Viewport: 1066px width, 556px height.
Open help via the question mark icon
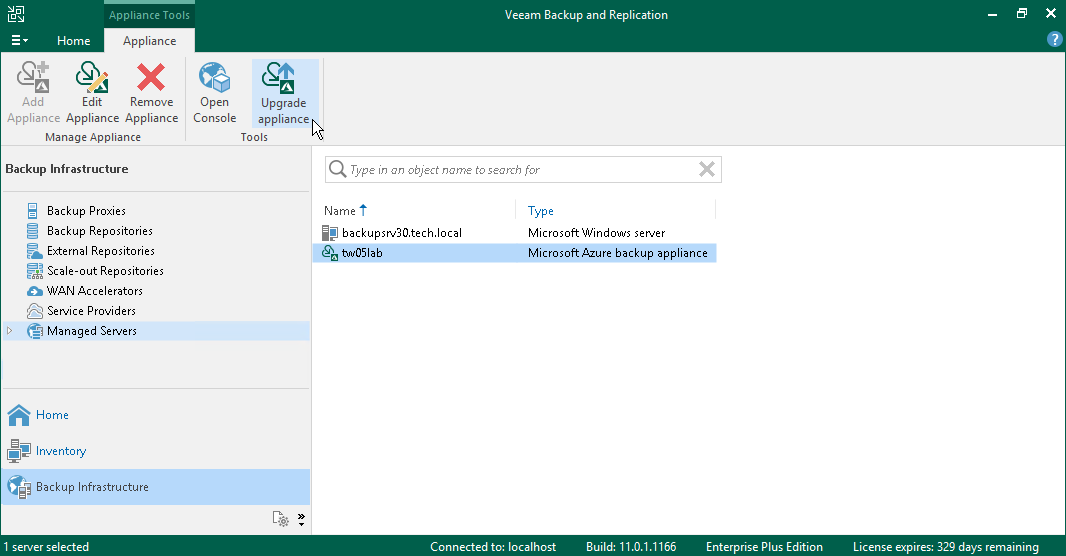pyautogui.click(x=1054, y=39)
